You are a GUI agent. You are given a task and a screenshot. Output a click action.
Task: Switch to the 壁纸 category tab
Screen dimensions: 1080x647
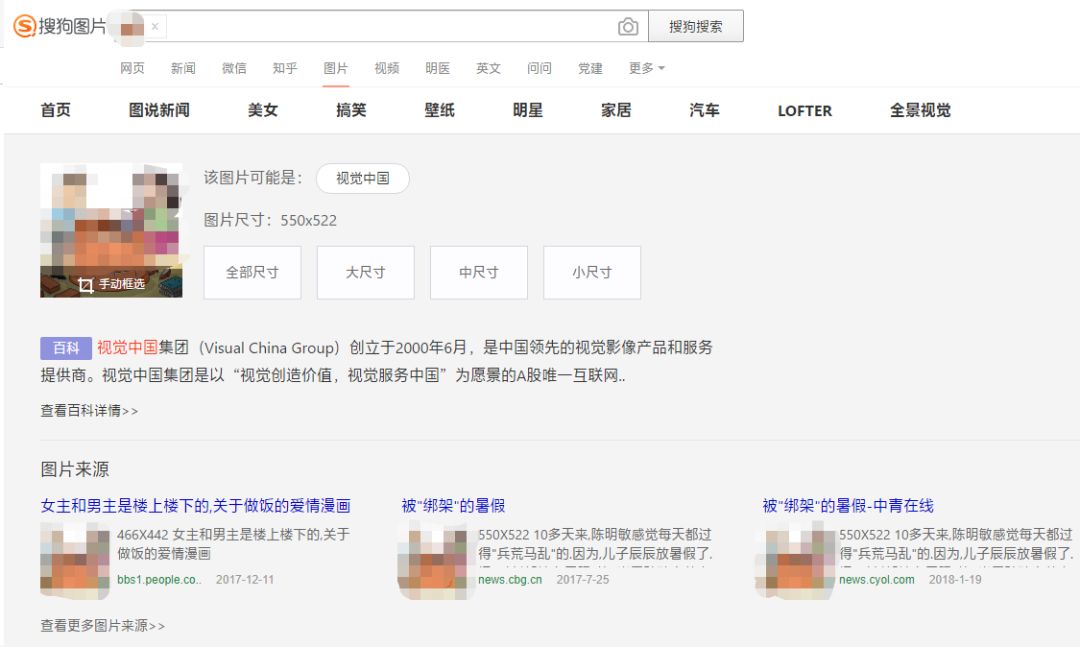click(x=440, y=111)
